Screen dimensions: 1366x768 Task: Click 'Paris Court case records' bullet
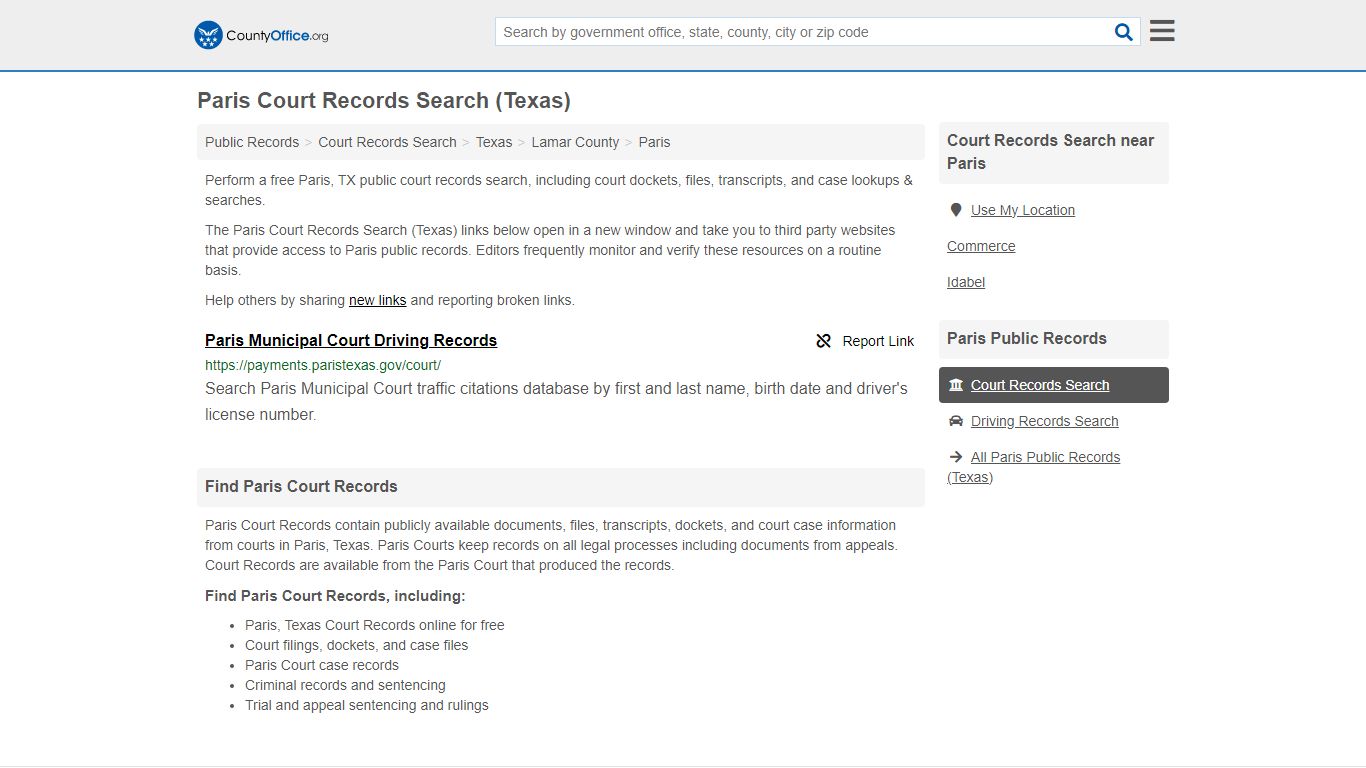(x=322, y=665)
